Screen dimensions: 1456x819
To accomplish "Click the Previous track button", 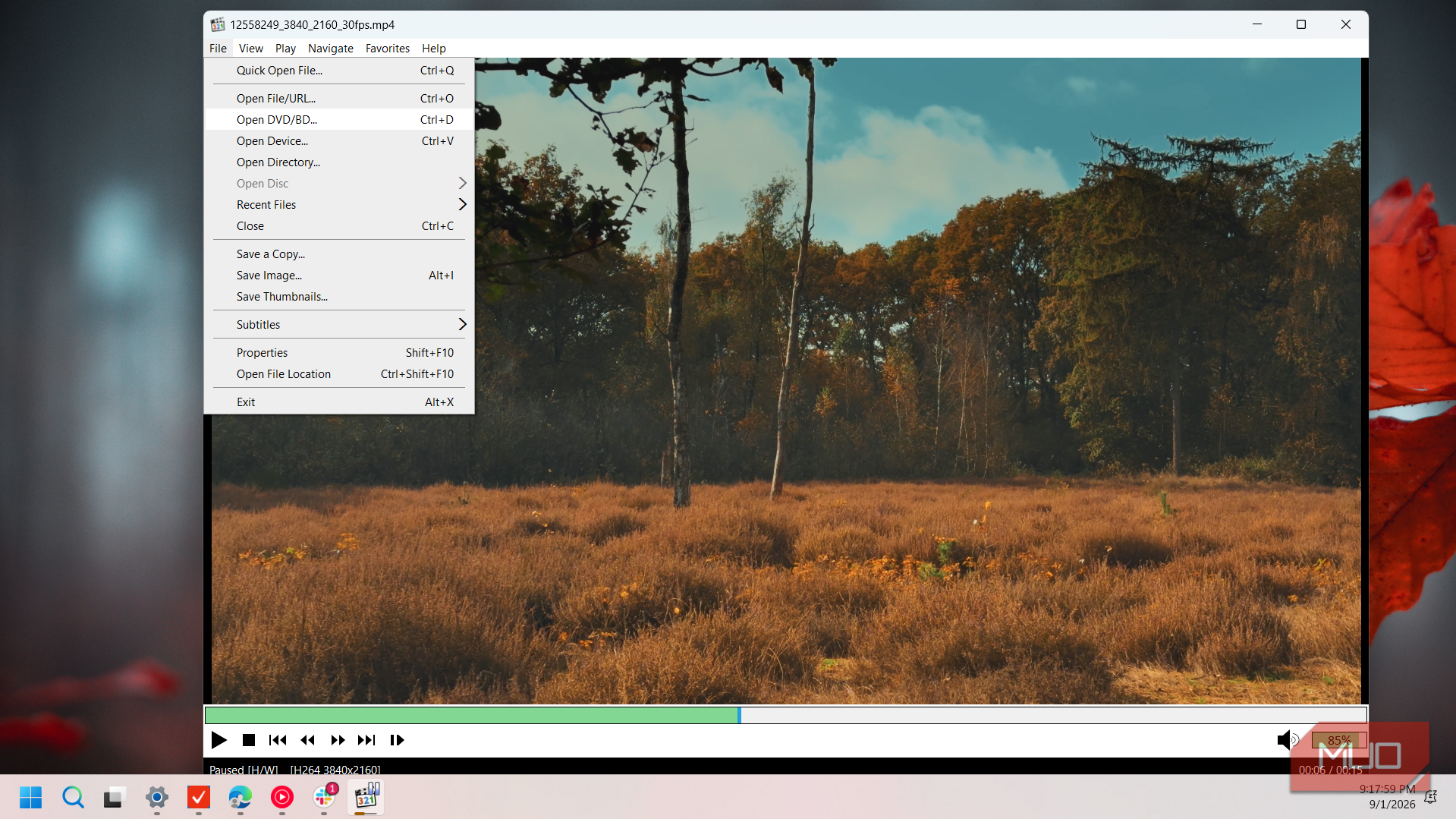I will 278,740.
